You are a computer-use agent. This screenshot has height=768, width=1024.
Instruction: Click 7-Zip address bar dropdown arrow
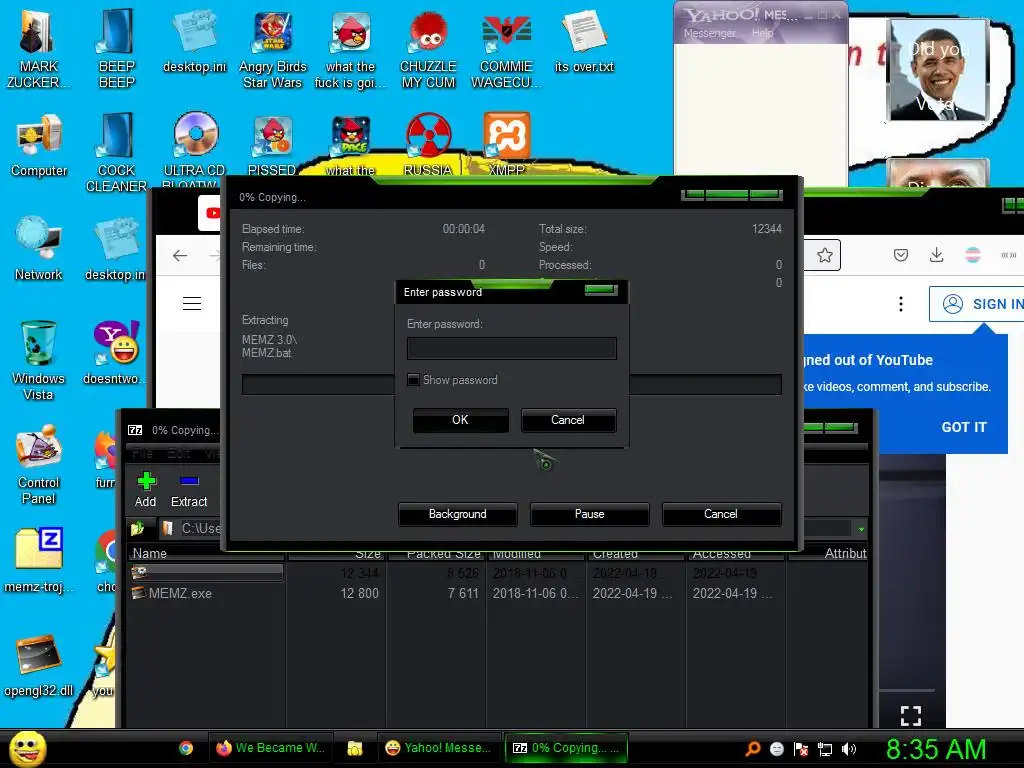(861, 529)
